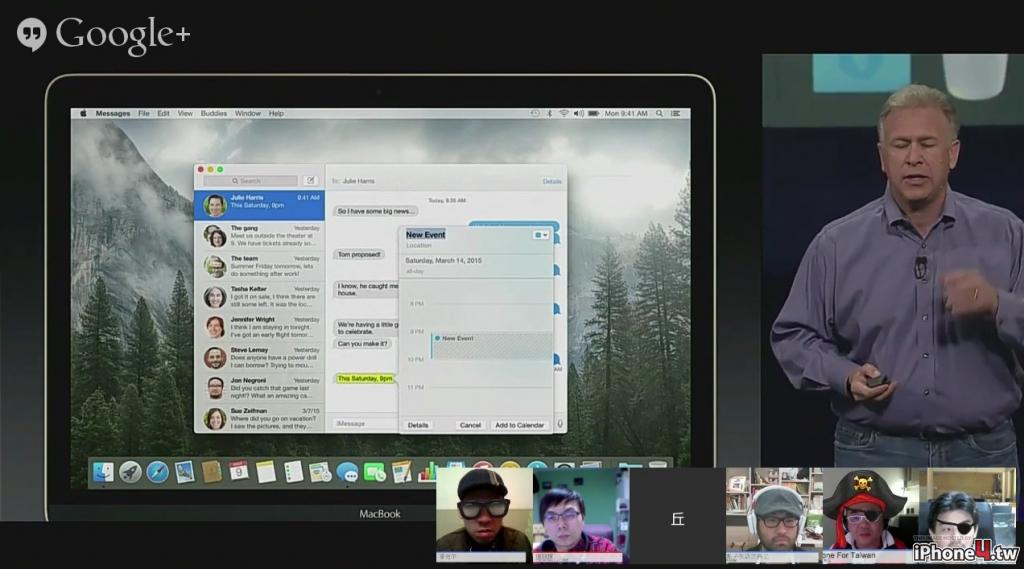The width and height of the screenshot is (1024, 569).
Task: Click the Details link in conversation header
Action: coord(552,182)
